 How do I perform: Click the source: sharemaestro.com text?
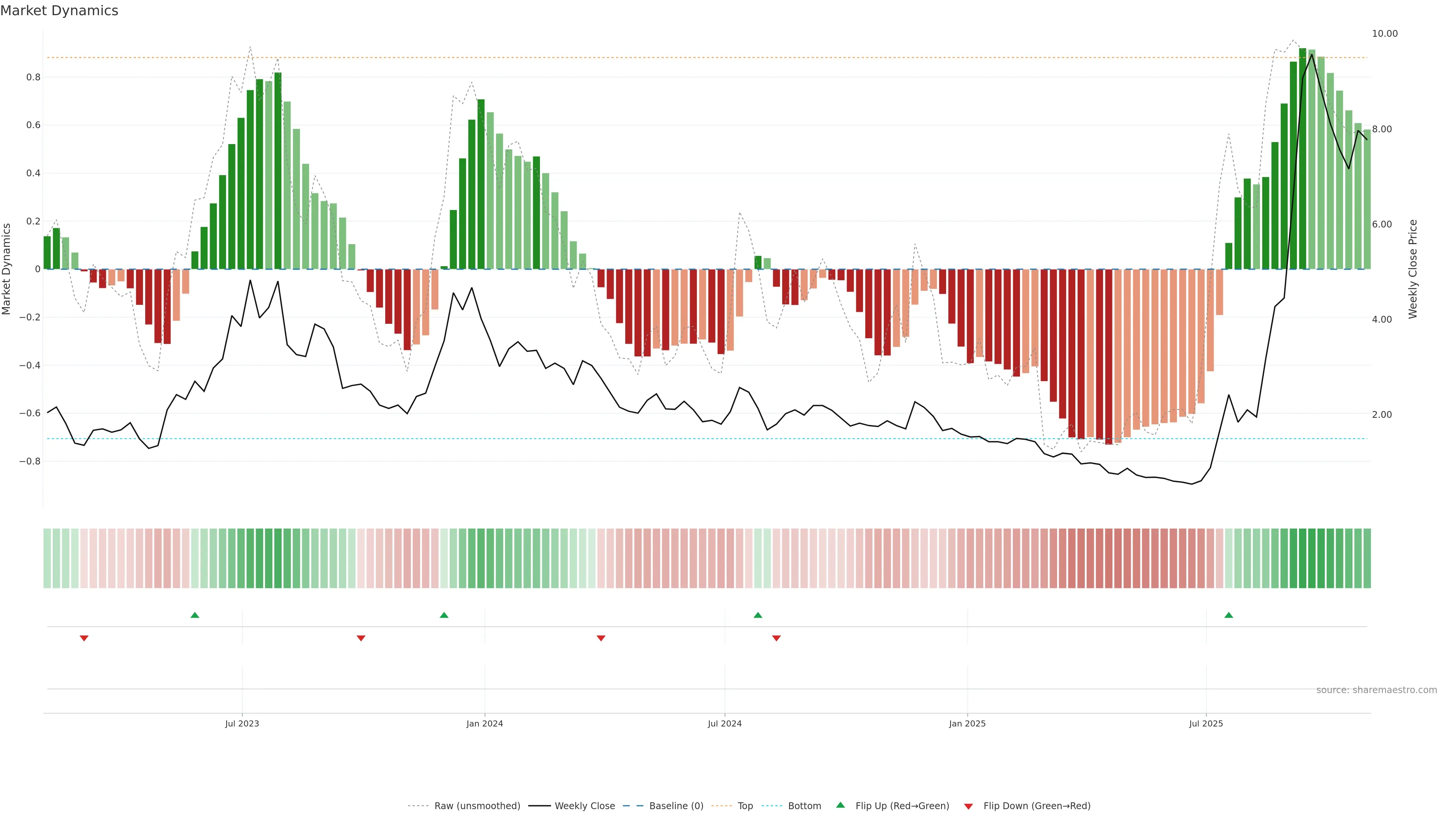[1376, 690]
